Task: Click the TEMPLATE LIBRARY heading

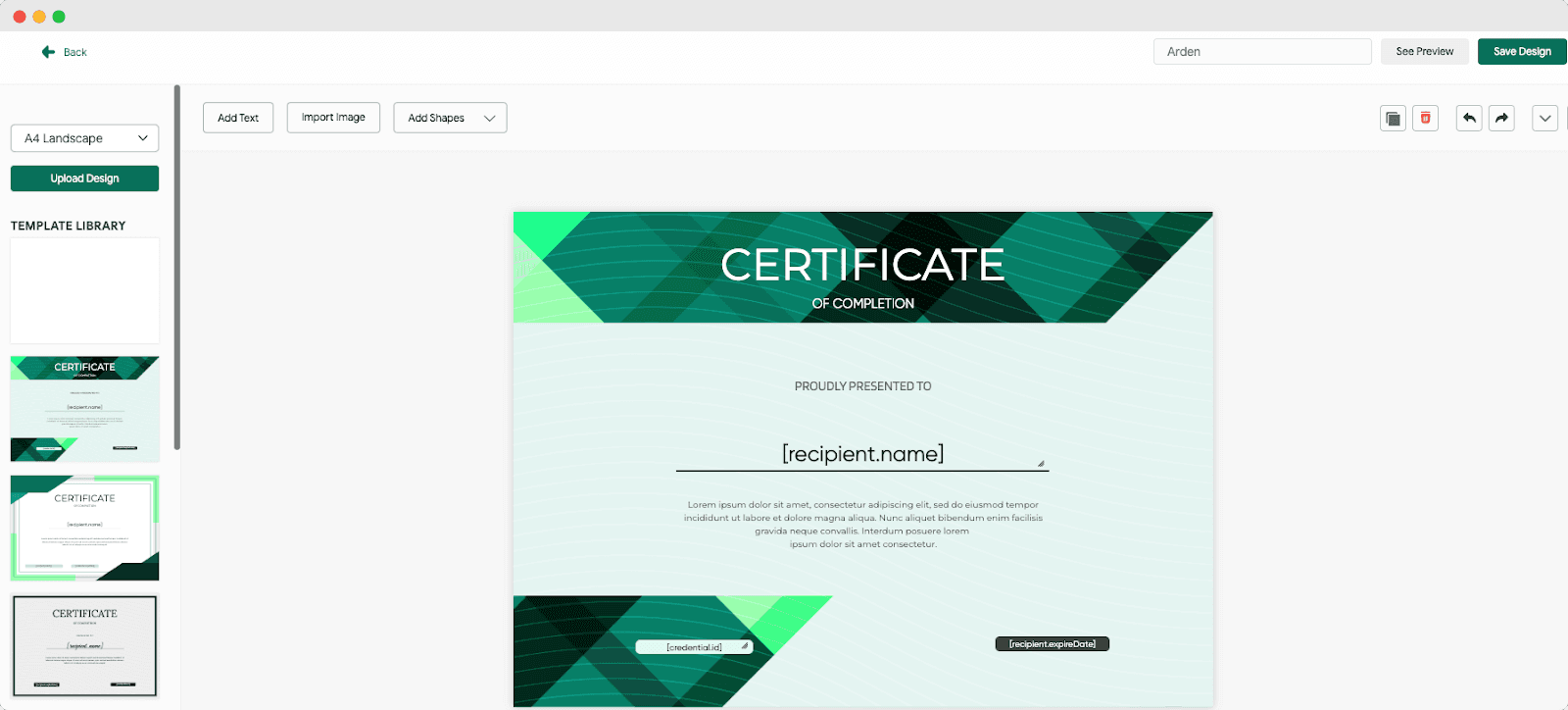Action: [x=69, y=226]
